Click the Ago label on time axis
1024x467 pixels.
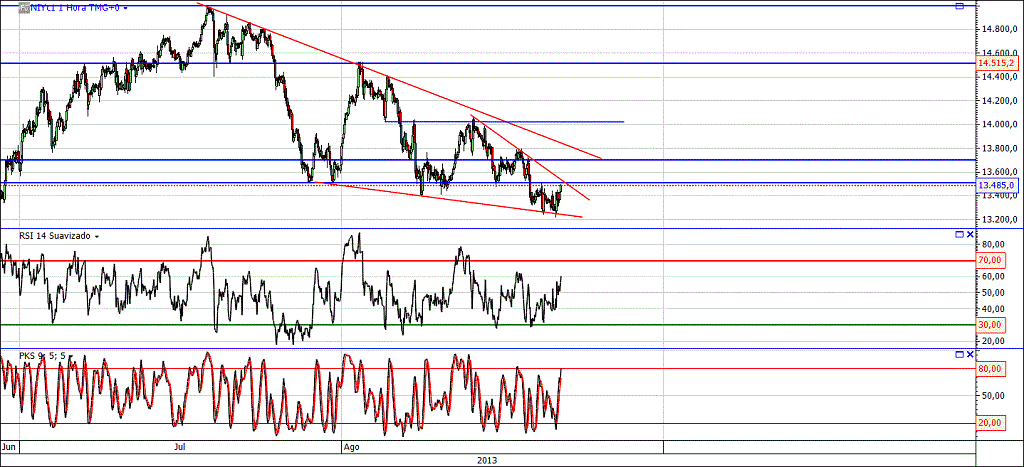click(351, 448)
